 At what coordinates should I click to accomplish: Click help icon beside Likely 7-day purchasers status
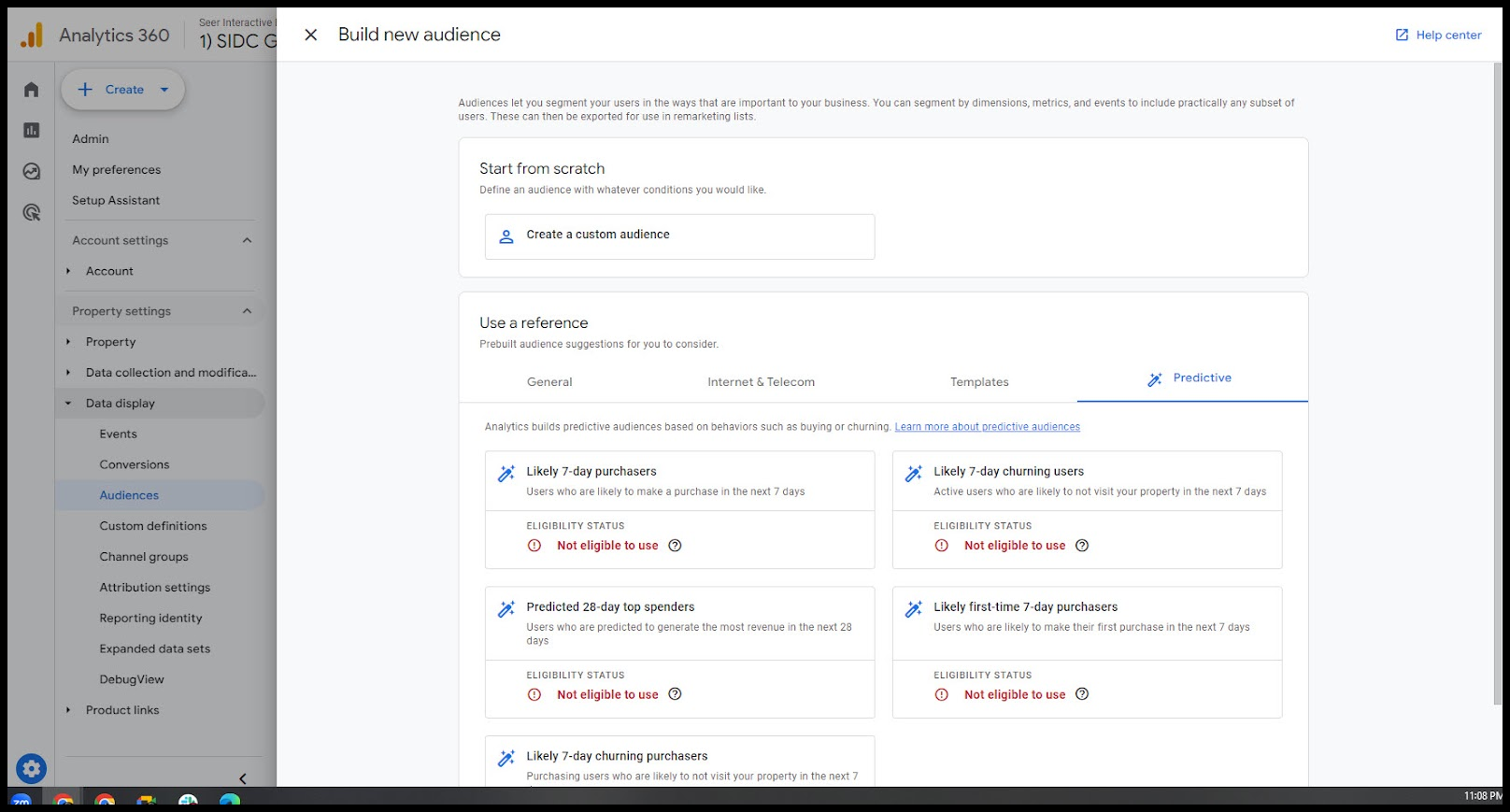click(x=675, y=546)
